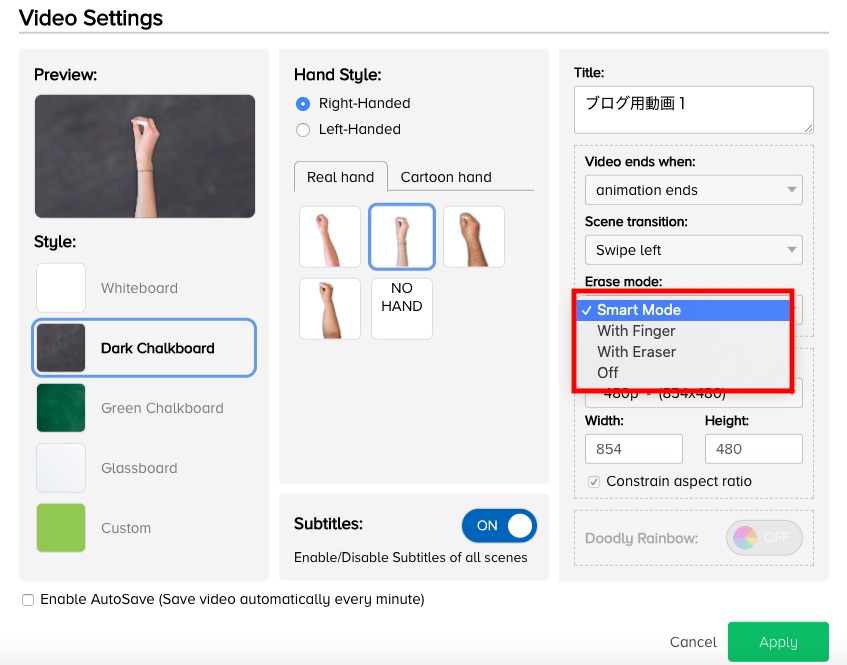Choose the dark-skinned hand thumbnail

(x=474, y=237)
